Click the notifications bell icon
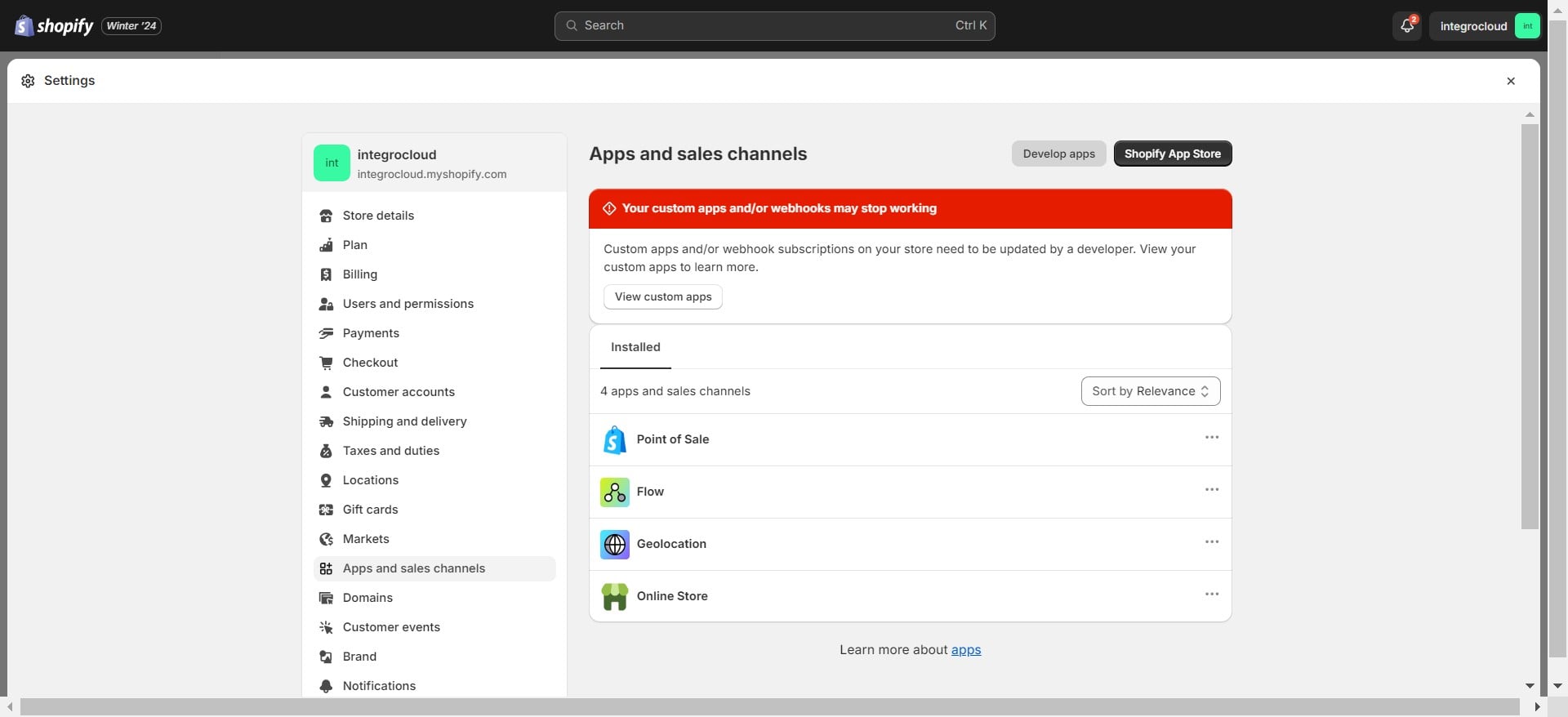 pos(1406,26)
